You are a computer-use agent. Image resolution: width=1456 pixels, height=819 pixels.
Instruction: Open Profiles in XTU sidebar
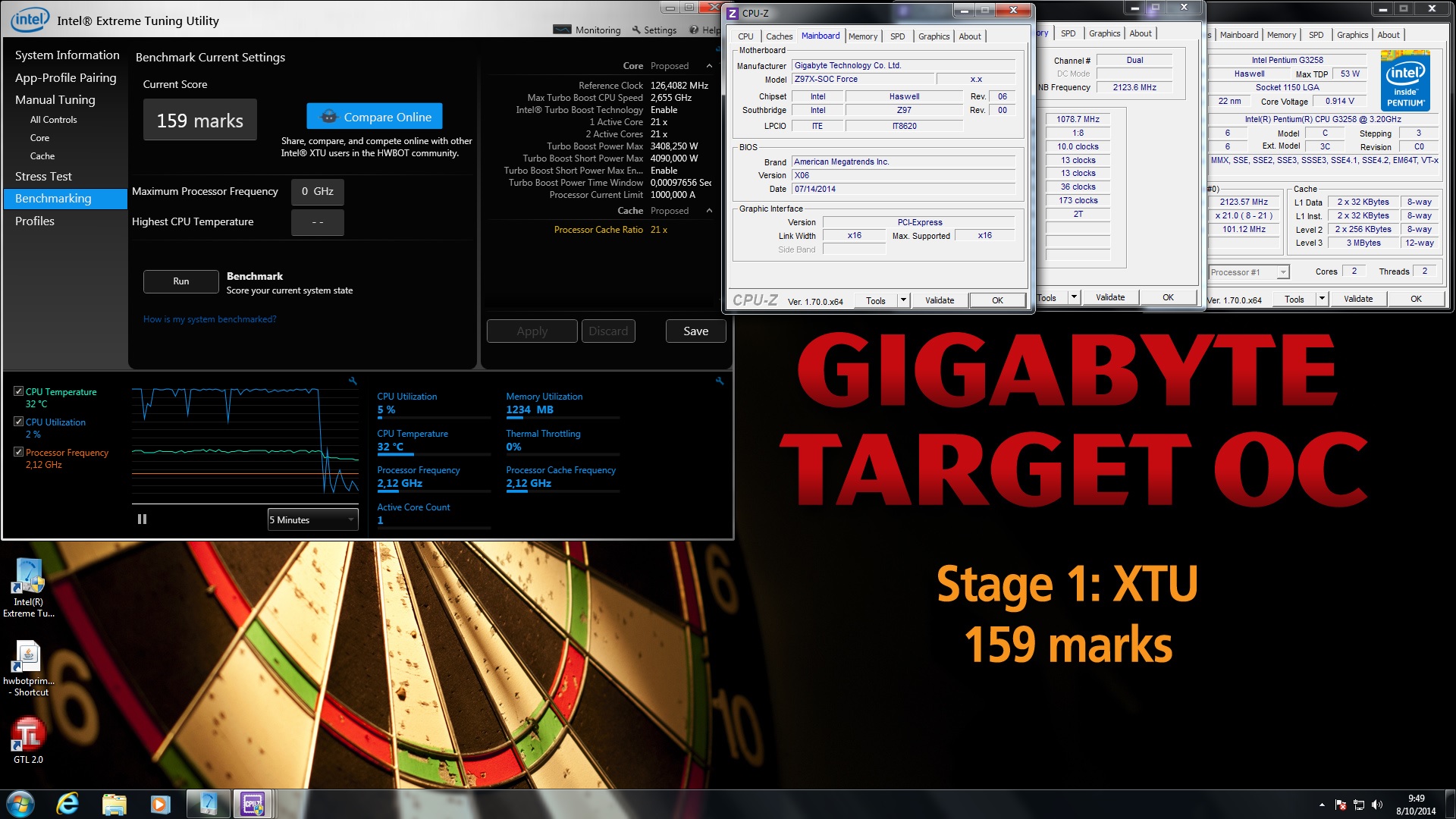[x=35, y=221]
